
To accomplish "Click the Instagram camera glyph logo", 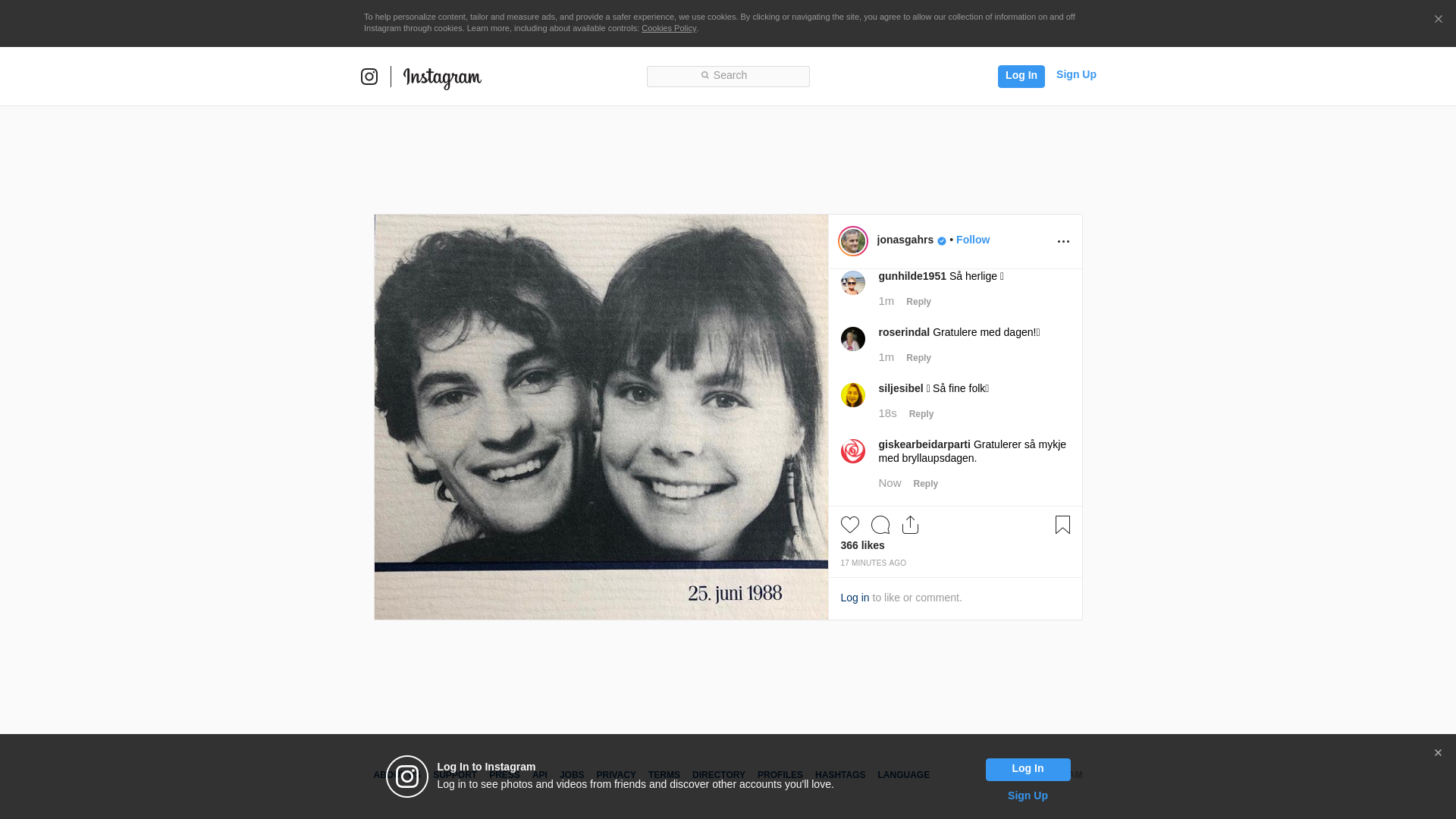I will coord(369,77).
